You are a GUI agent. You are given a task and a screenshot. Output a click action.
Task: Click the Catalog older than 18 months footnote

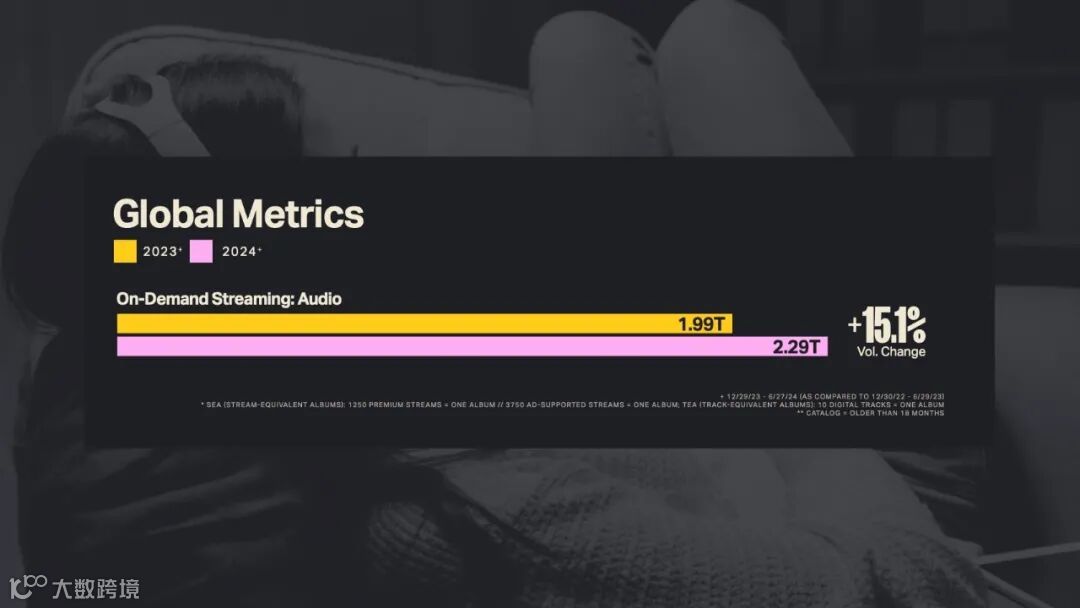(871, 413)
